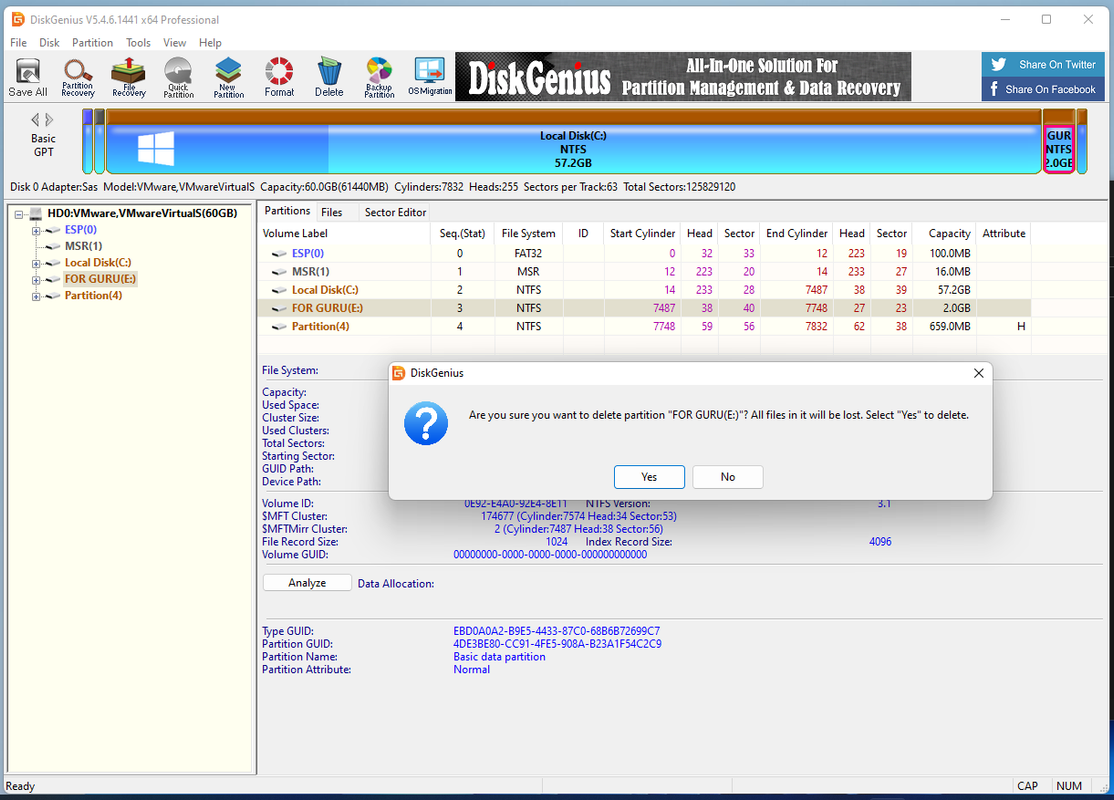Share On Facebook button
Viewport: 1114px width, 800px height.
tap(1043, 89)
